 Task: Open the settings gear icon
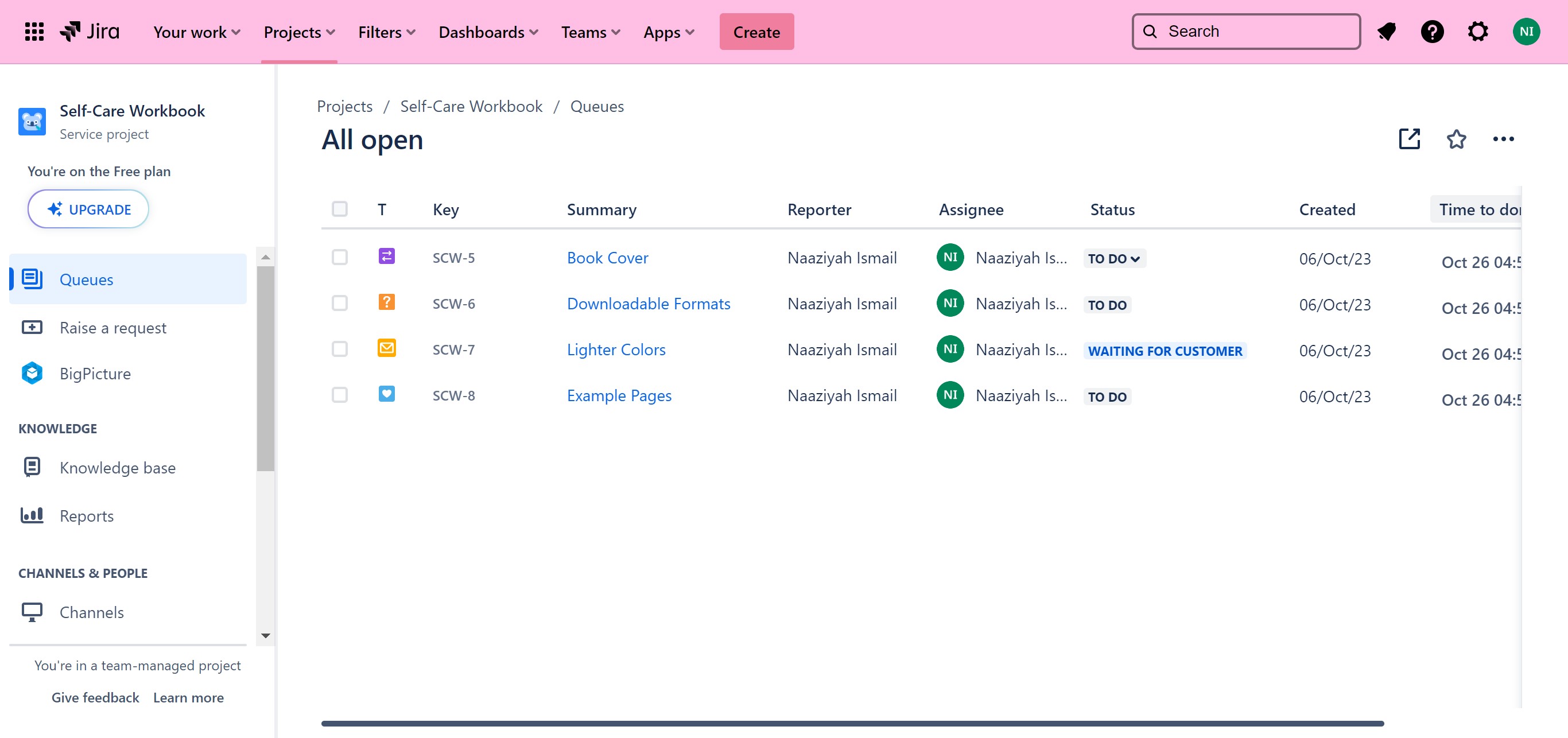[1477, 32]
